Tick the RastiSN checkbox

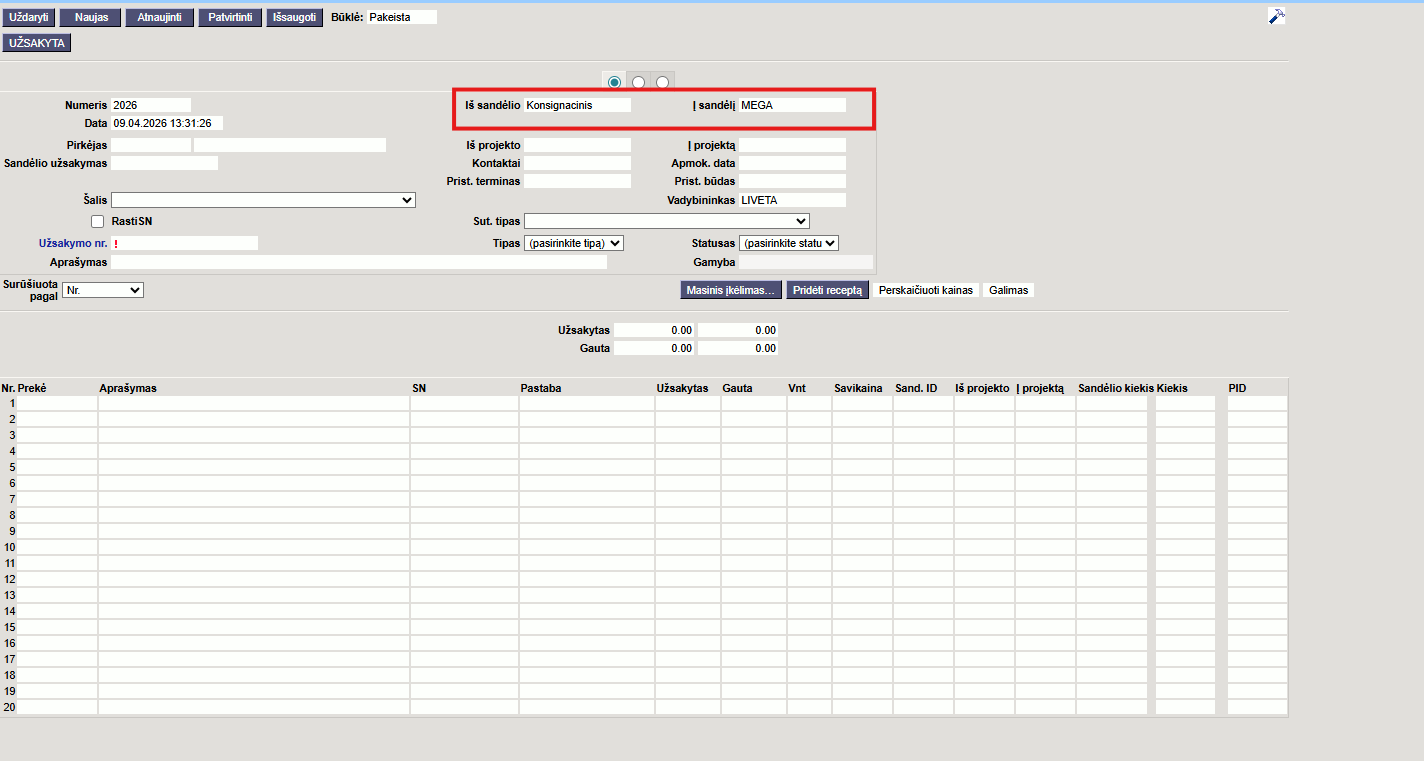[x=97, y=221]
